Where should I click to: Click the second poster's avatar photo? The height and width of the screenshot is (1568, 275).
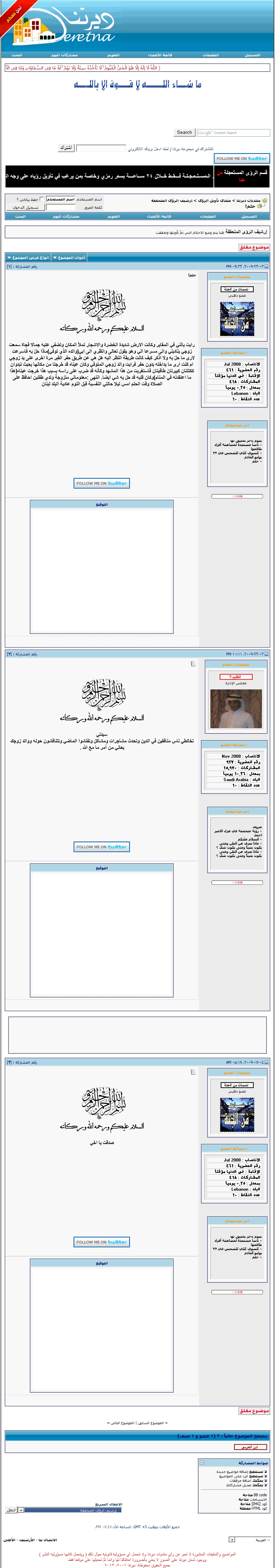coord(236,709)
